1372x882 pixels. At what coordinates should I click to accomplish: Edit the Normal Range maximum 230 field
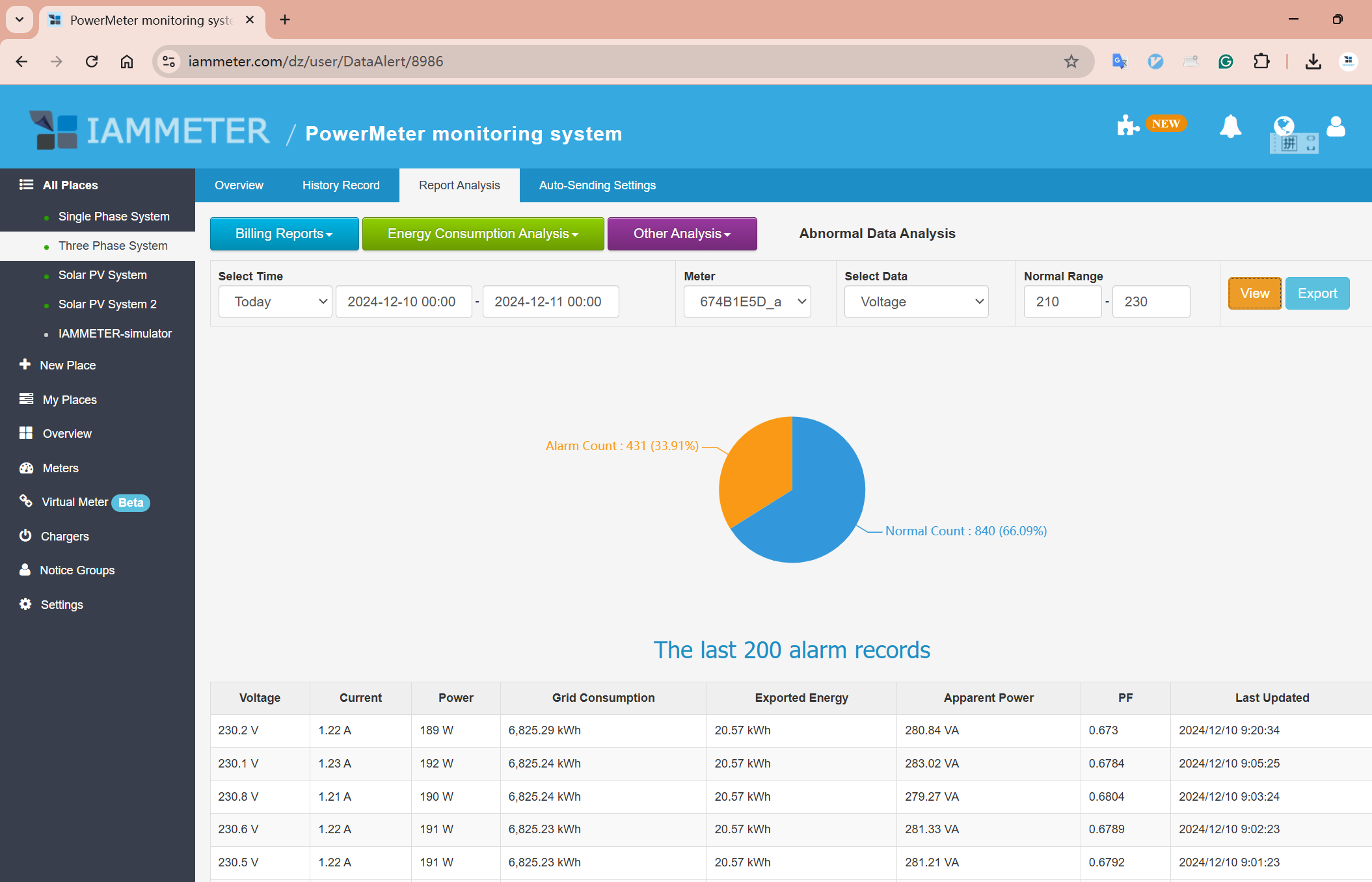coord(1151,301)
